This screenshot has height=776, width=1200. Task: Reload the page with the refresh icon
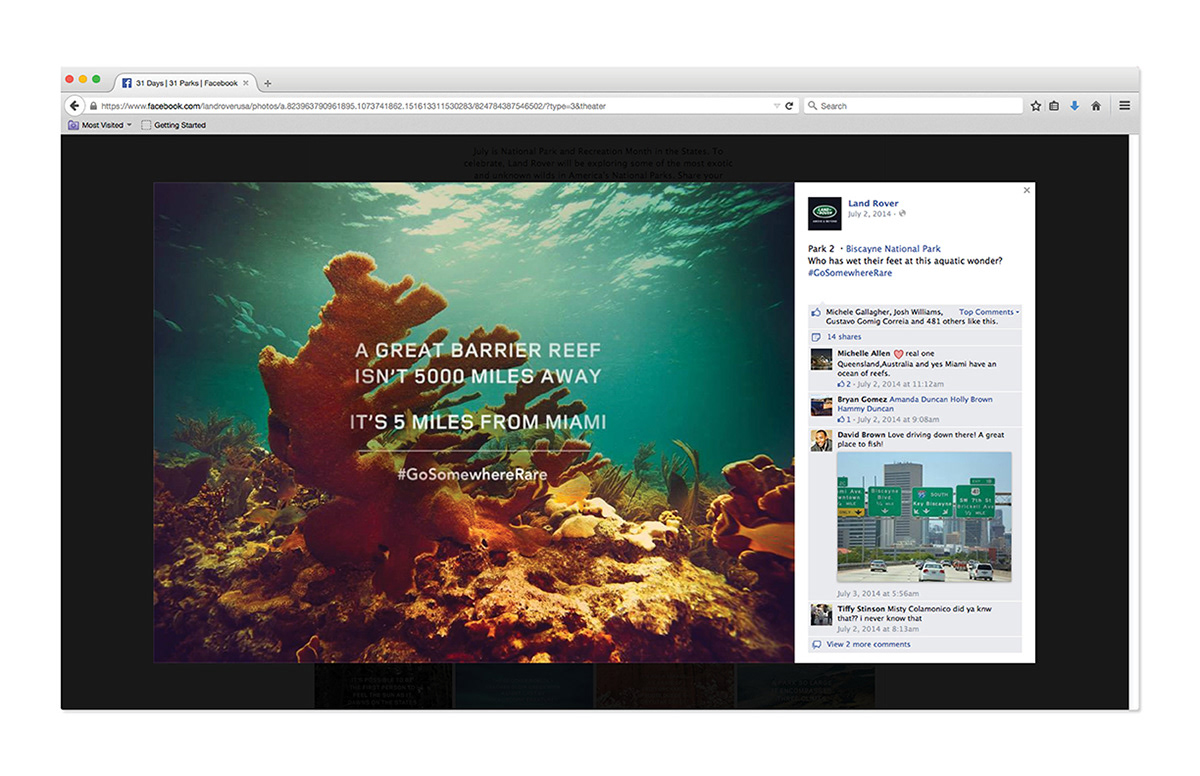pyautogui.click(x=789, y=106)
